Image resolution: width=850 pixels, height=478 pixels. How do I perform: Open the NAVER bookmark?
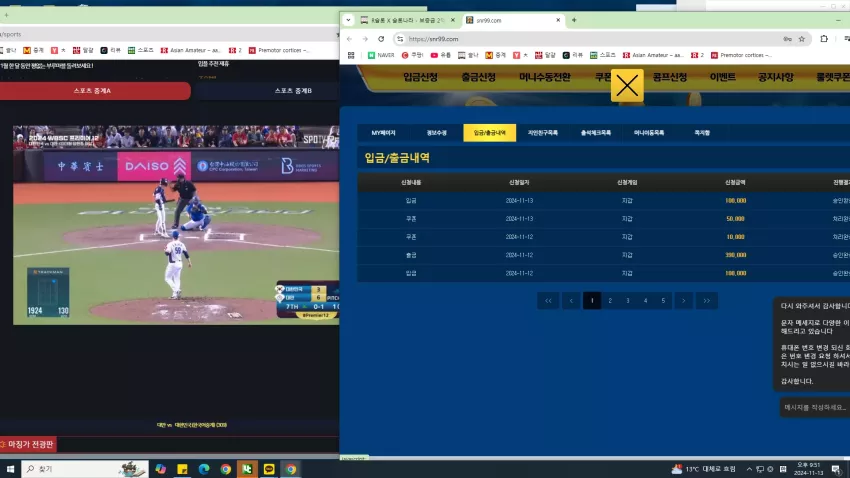[381, 55]
